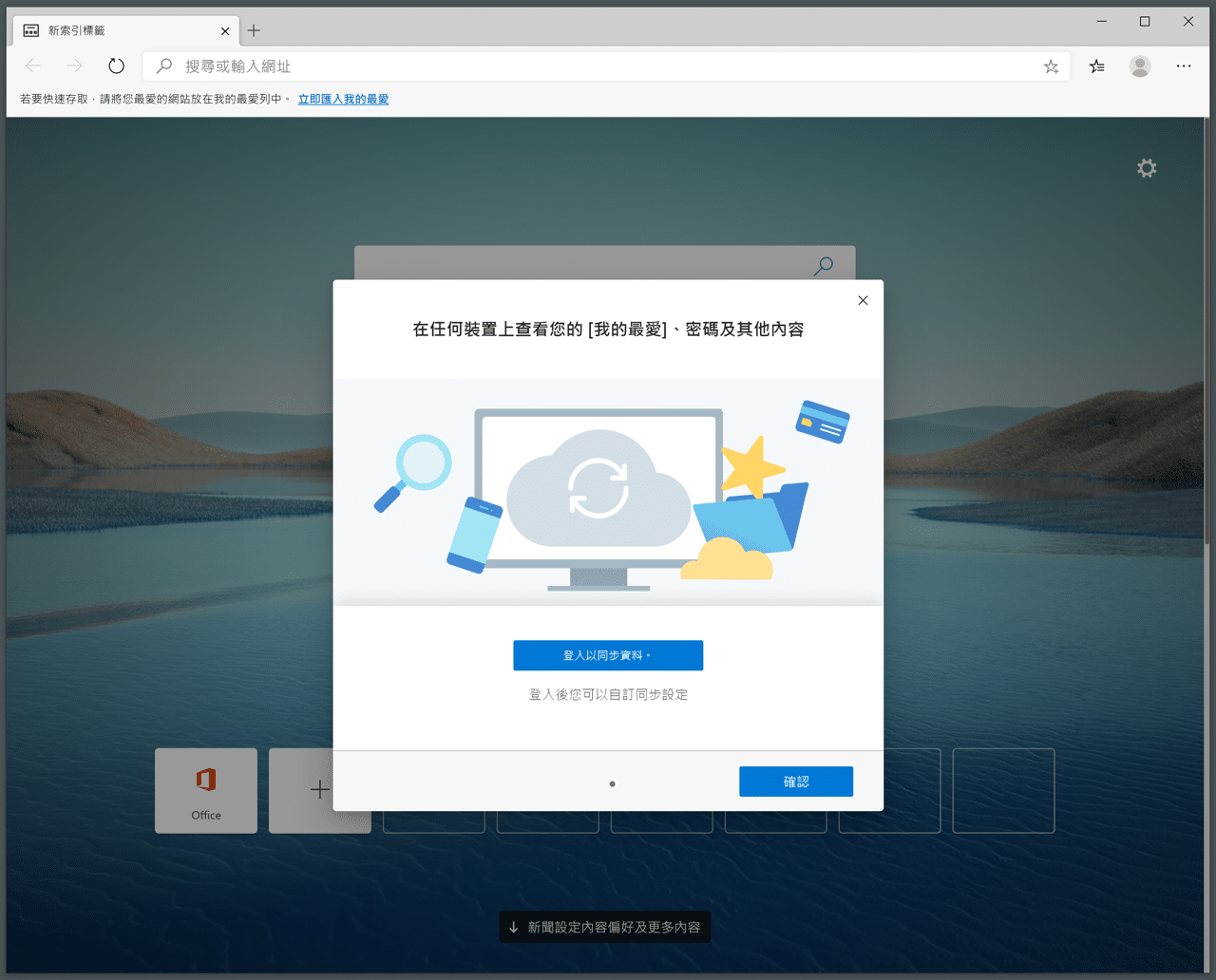Click the search magnifier in the address bar
This screenshot has width=1216, height=980.
(x=162, y=66)
